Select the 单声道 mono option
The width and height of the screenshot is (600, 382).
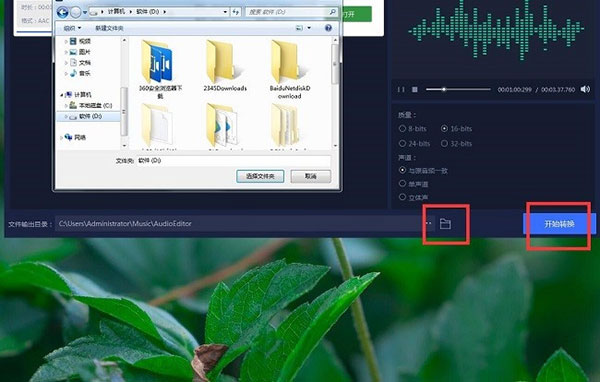point(413,184)
